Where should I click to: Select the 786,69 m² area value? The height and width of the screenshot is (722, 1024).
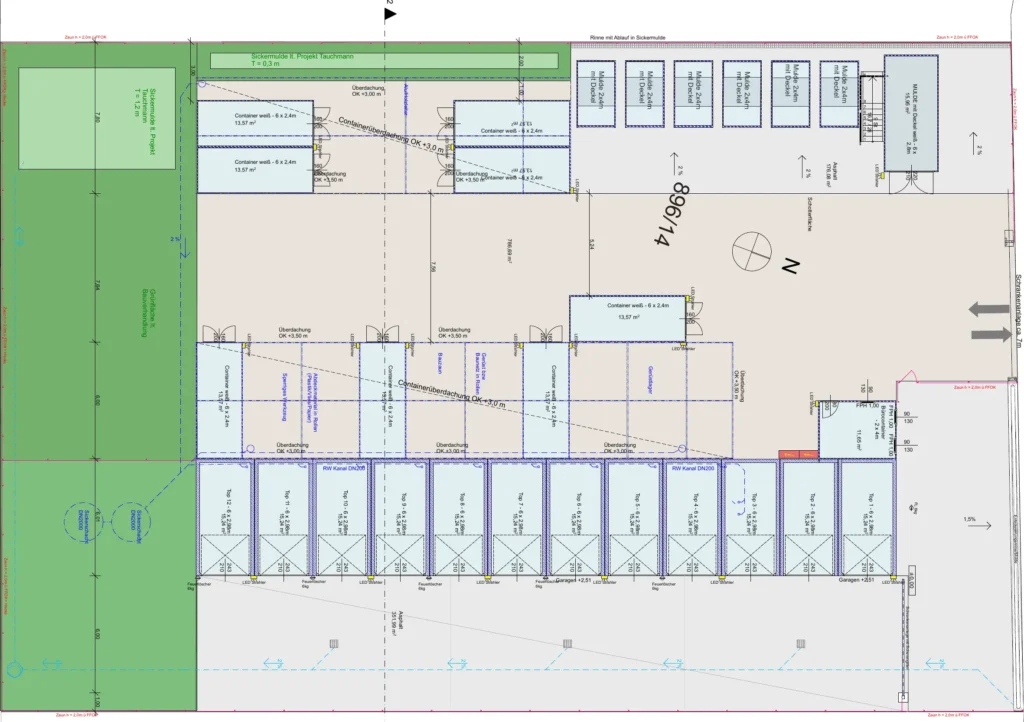509,251
